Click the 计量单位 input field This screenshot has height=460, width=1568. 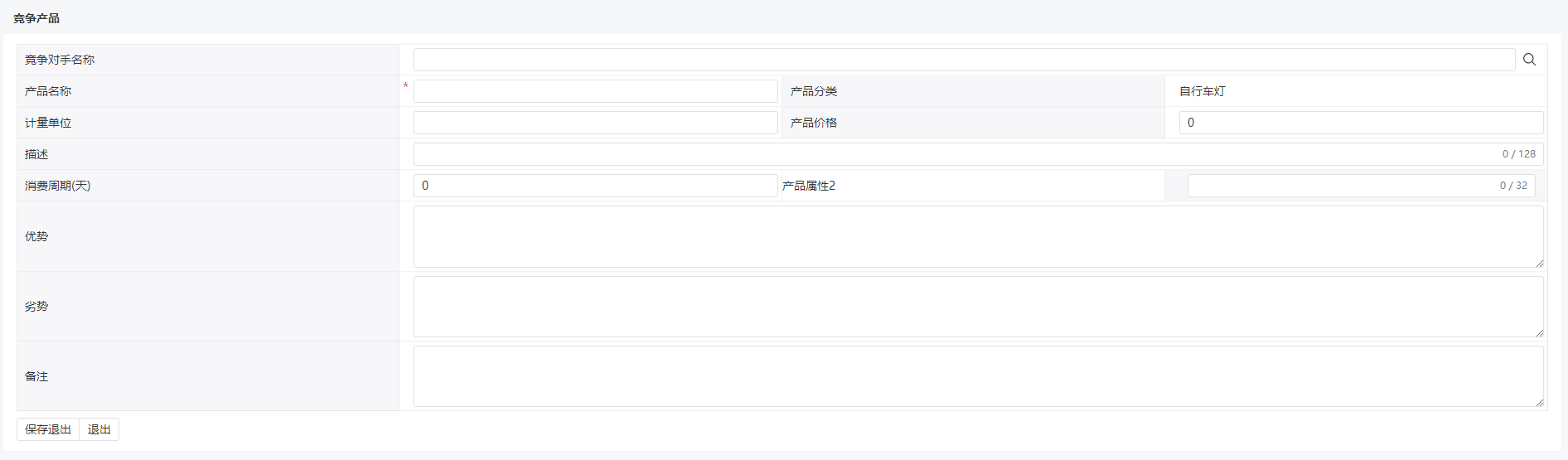click(595, 123)
